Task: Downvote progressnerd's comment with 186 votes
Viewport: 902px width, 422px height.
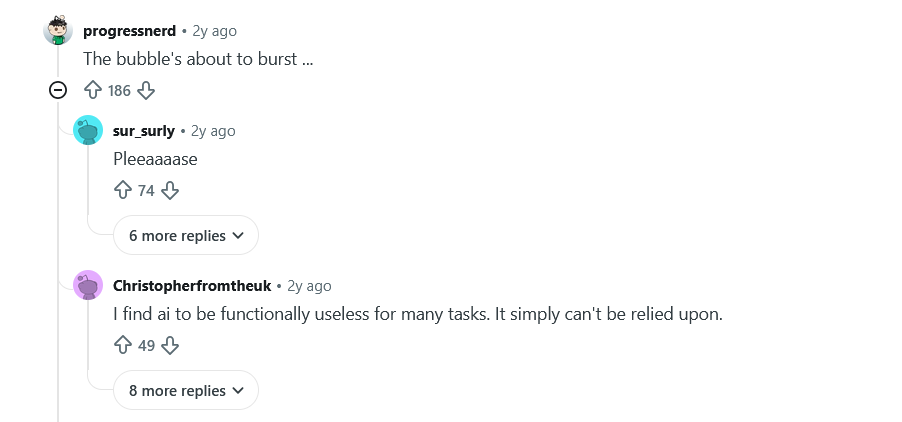Action: pos(146,90)
